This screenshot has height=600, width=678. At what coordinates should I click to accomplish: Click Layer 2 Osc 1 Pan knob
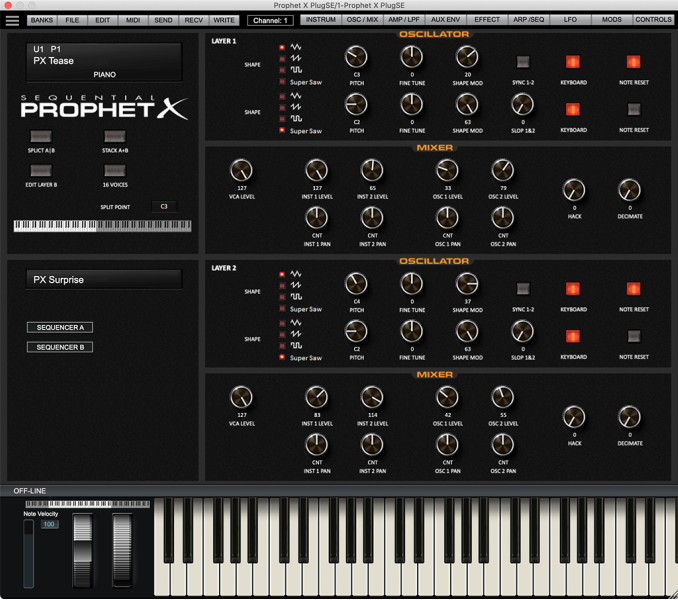tap(447, 445)
